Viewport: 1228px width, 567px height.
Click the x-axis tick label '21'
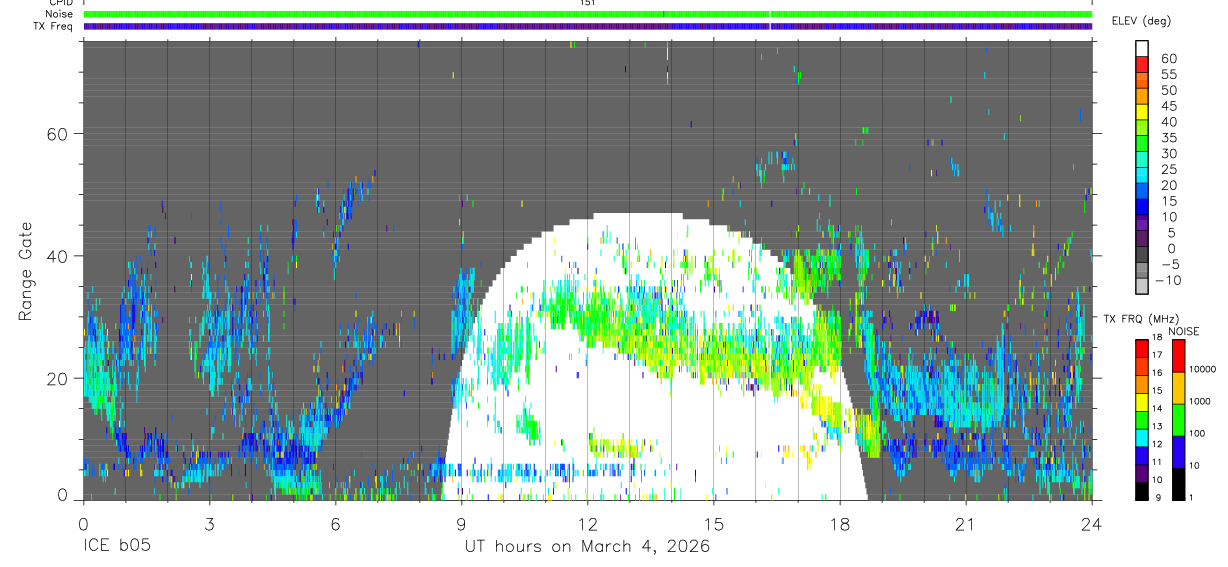pyautogui.click(x=966, y=524)
